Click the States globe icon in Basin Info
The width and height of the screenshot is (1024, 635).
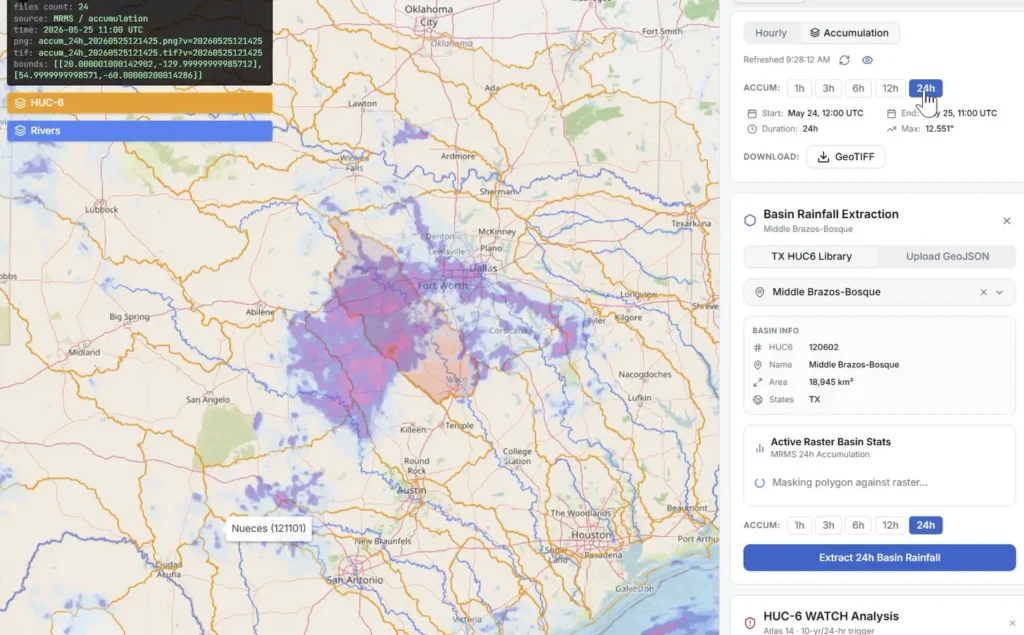pyautogui.click(x=758, y=400)
